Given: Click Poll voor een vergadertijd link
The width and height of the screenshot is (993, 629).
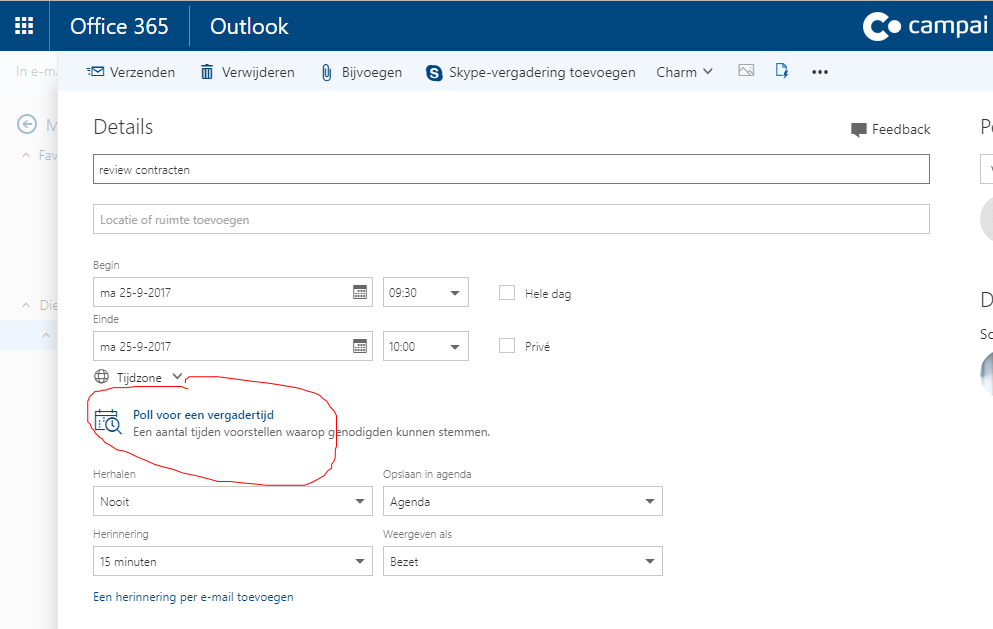Looking at the screenshot, I should click(203, 414).
